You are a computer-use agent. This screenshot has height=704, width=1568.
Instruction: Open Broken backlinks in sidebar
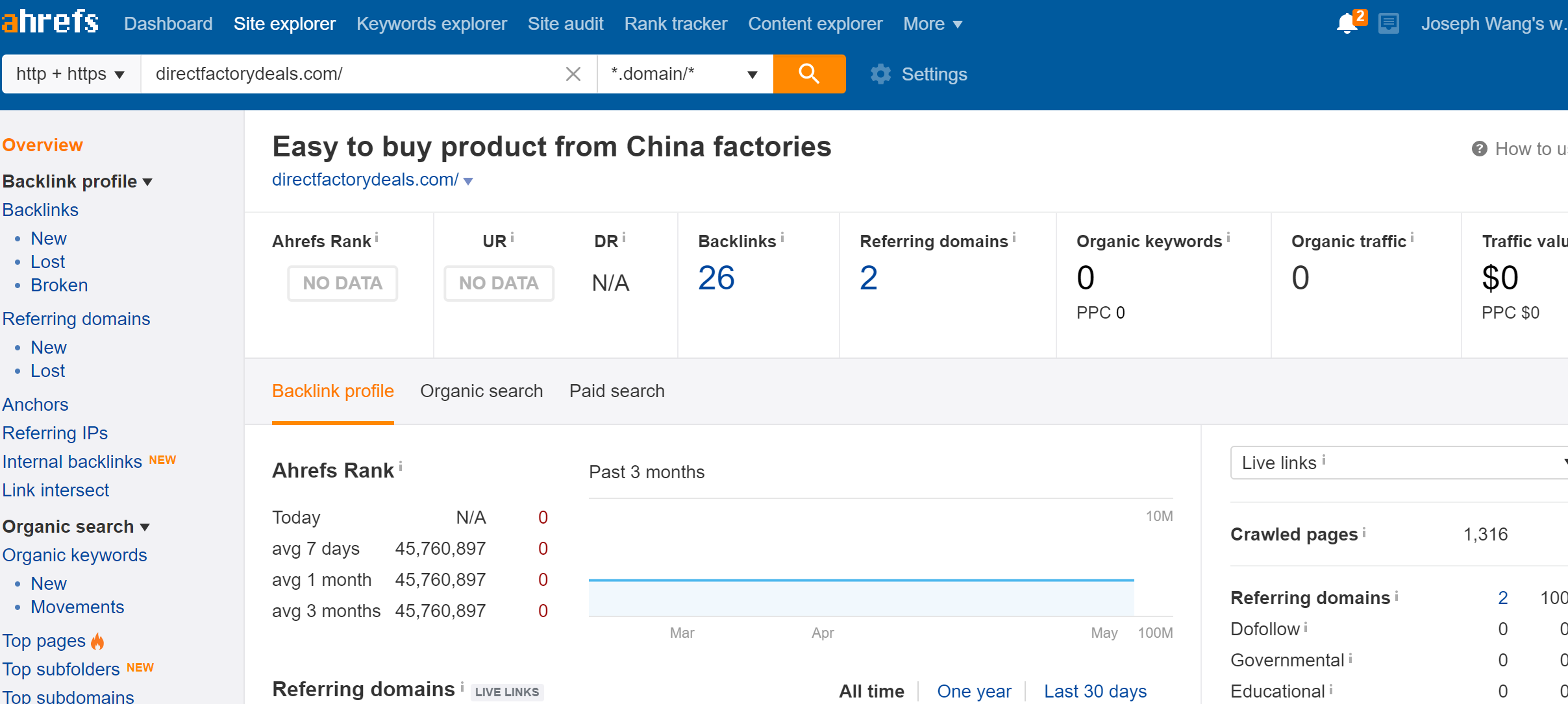point(59,285)
